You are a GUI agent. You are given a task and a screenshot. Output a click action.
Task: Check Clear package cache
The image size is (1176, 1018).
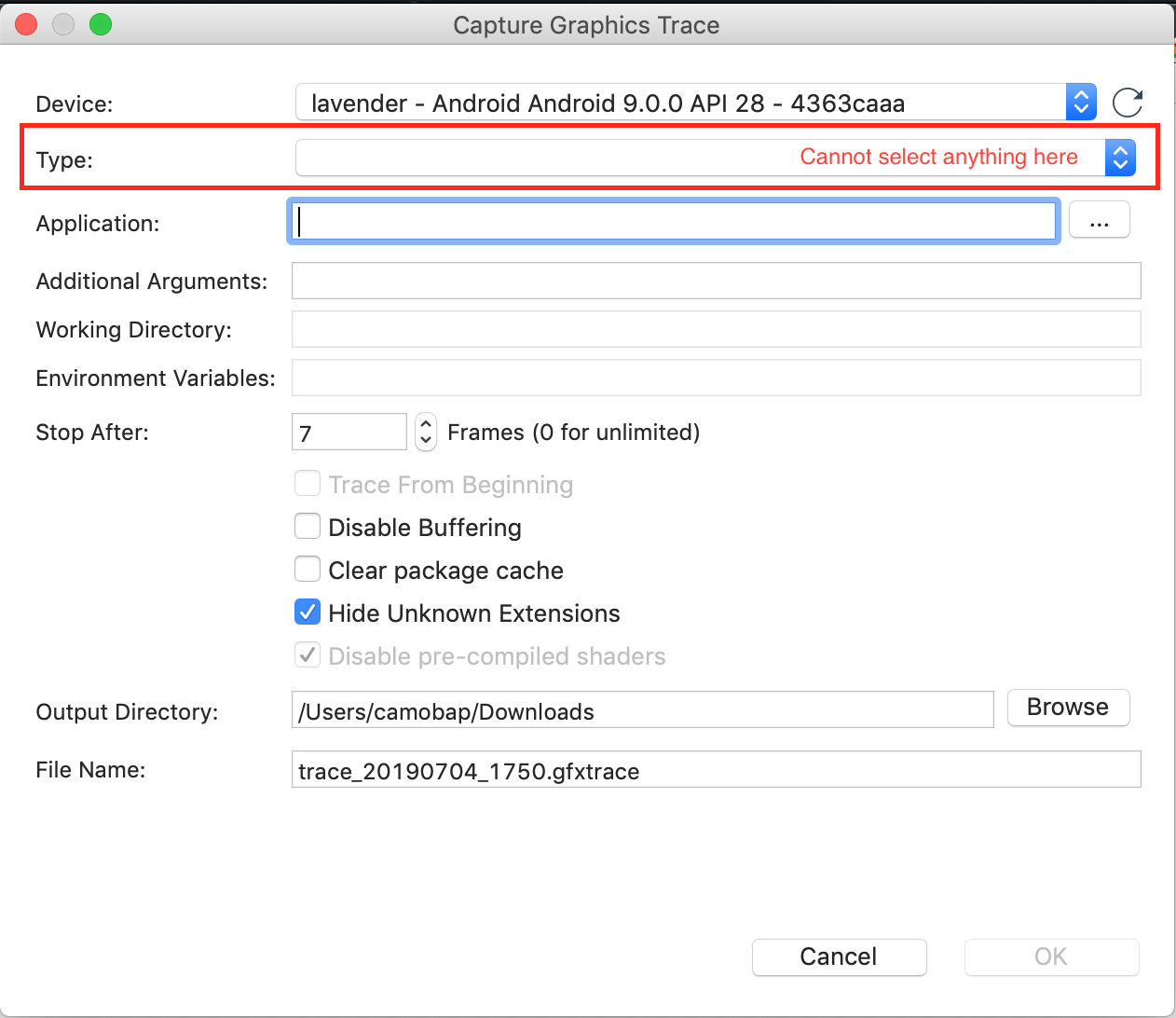point(307,569)
